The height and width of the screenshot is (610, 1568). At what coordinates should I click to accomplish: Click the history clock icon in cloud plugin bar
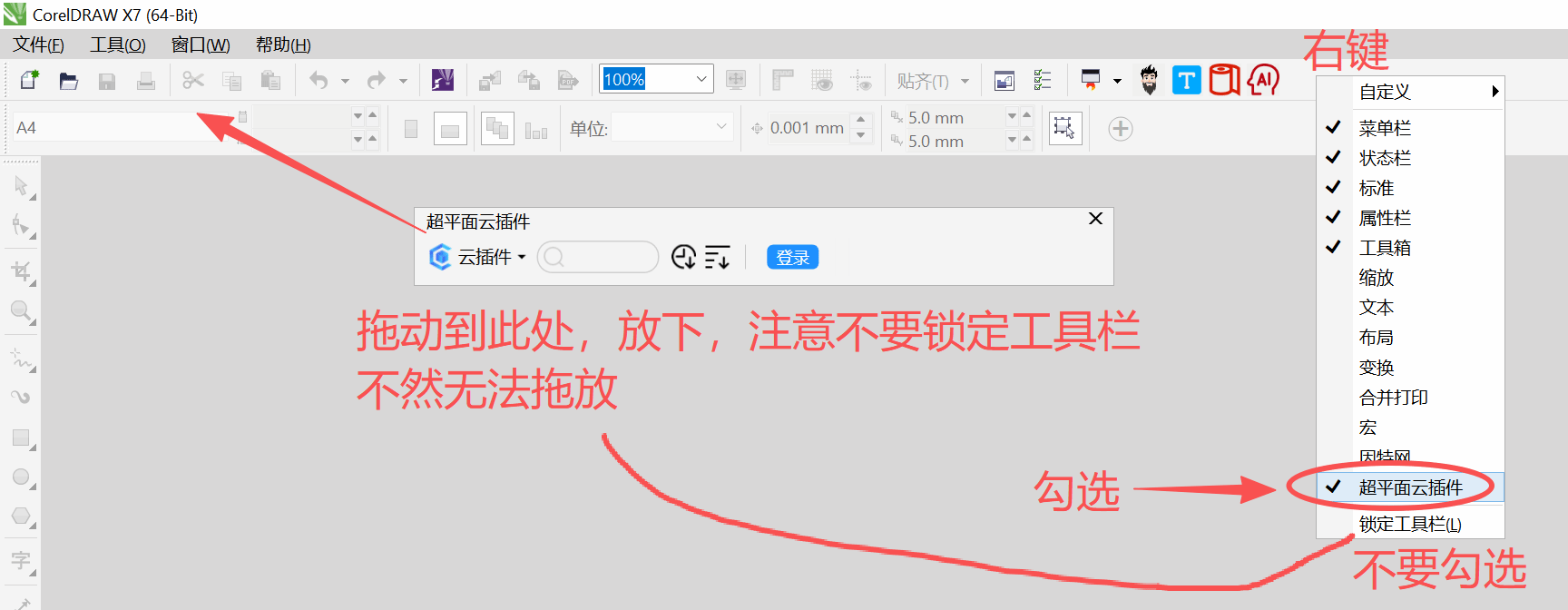pos(683,258)
